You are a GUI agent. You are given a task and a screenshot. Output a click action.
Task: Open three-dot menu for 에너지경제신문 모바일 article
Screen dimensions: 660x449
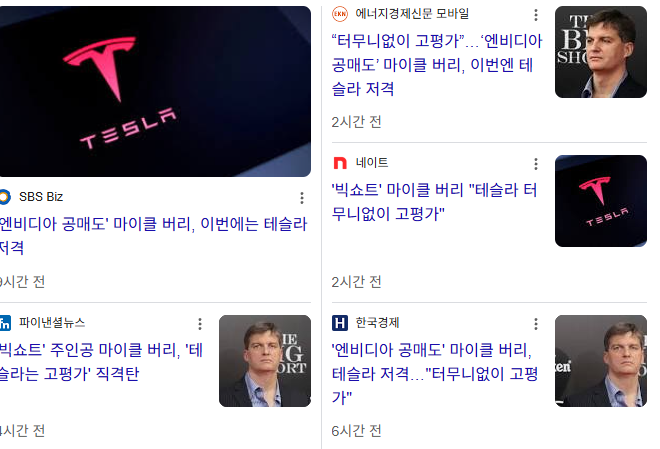pos(536,15)
